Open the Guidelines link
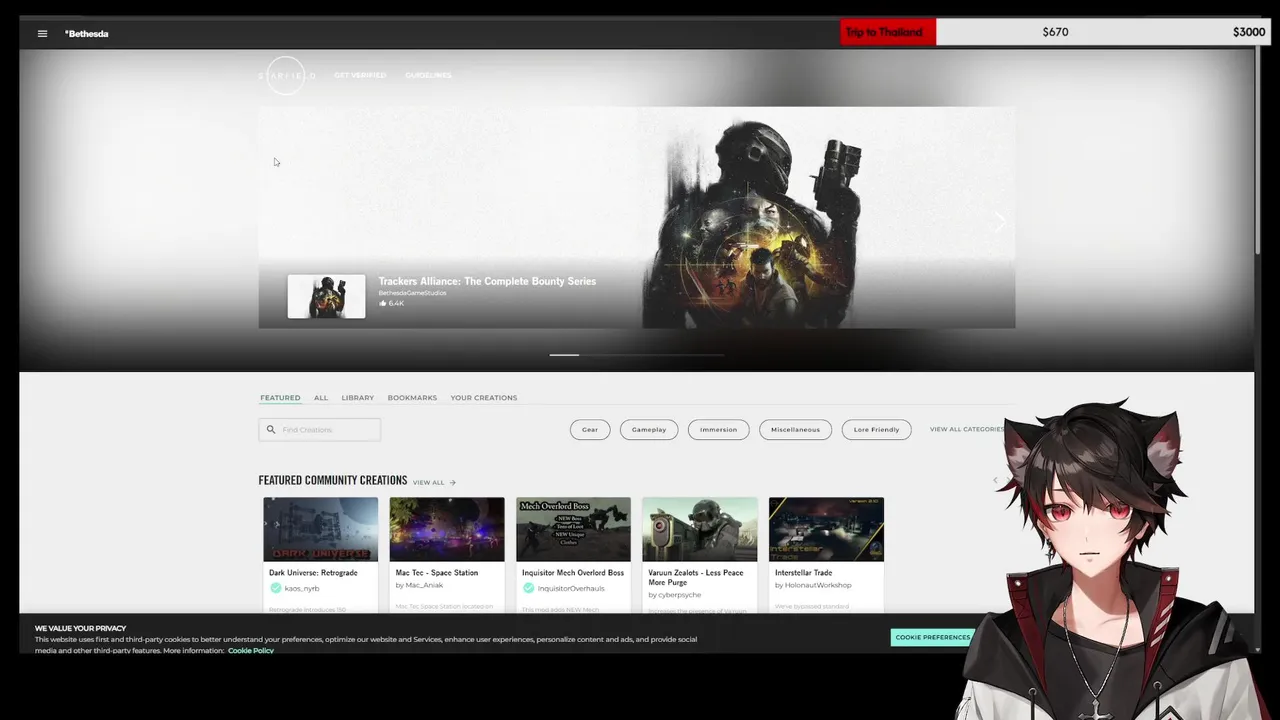Screen dimensions: 1280x720 [428, 76]
